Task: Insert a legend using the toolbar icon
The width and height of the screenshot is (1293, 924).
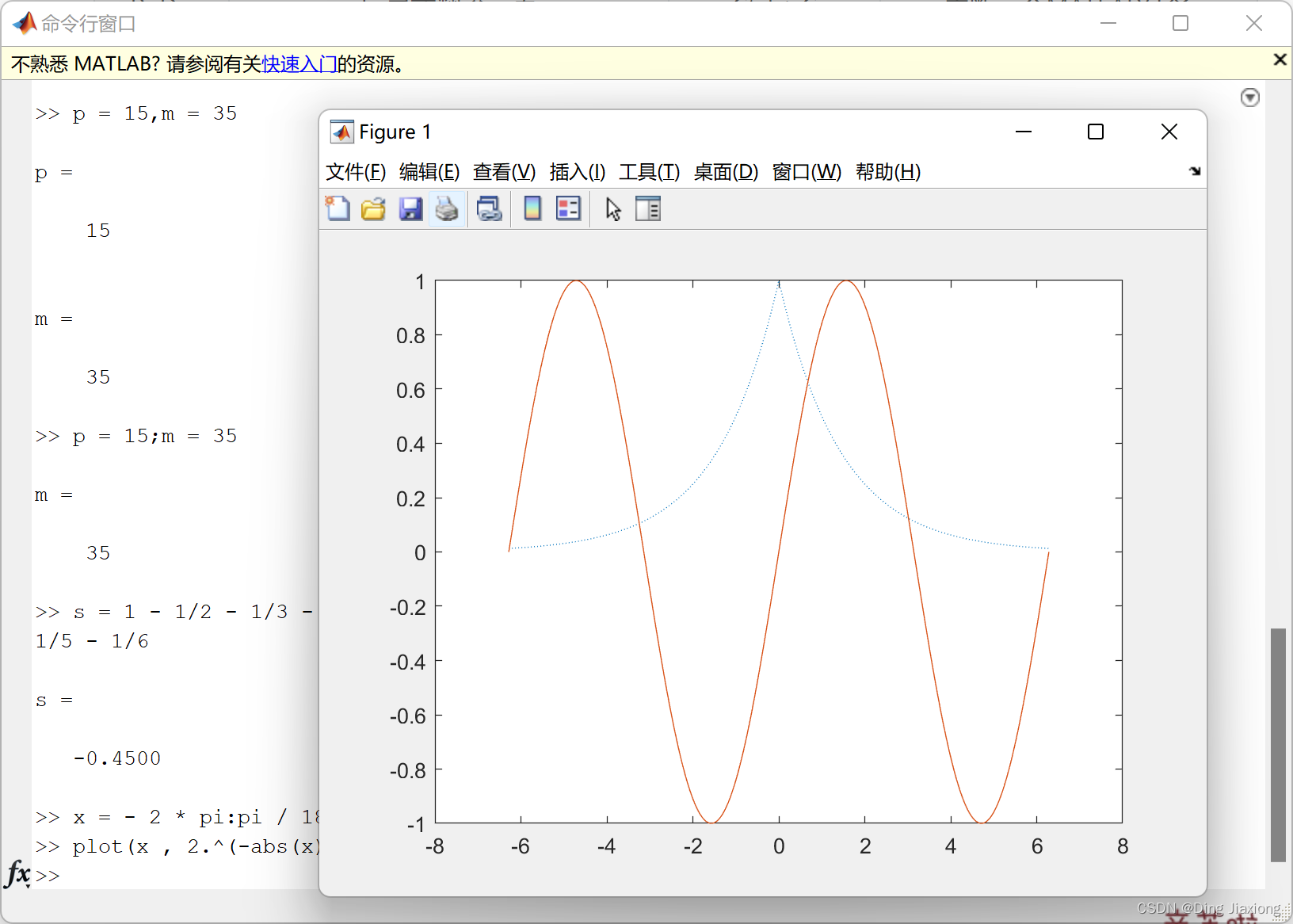Action: [x=568, y=208]
